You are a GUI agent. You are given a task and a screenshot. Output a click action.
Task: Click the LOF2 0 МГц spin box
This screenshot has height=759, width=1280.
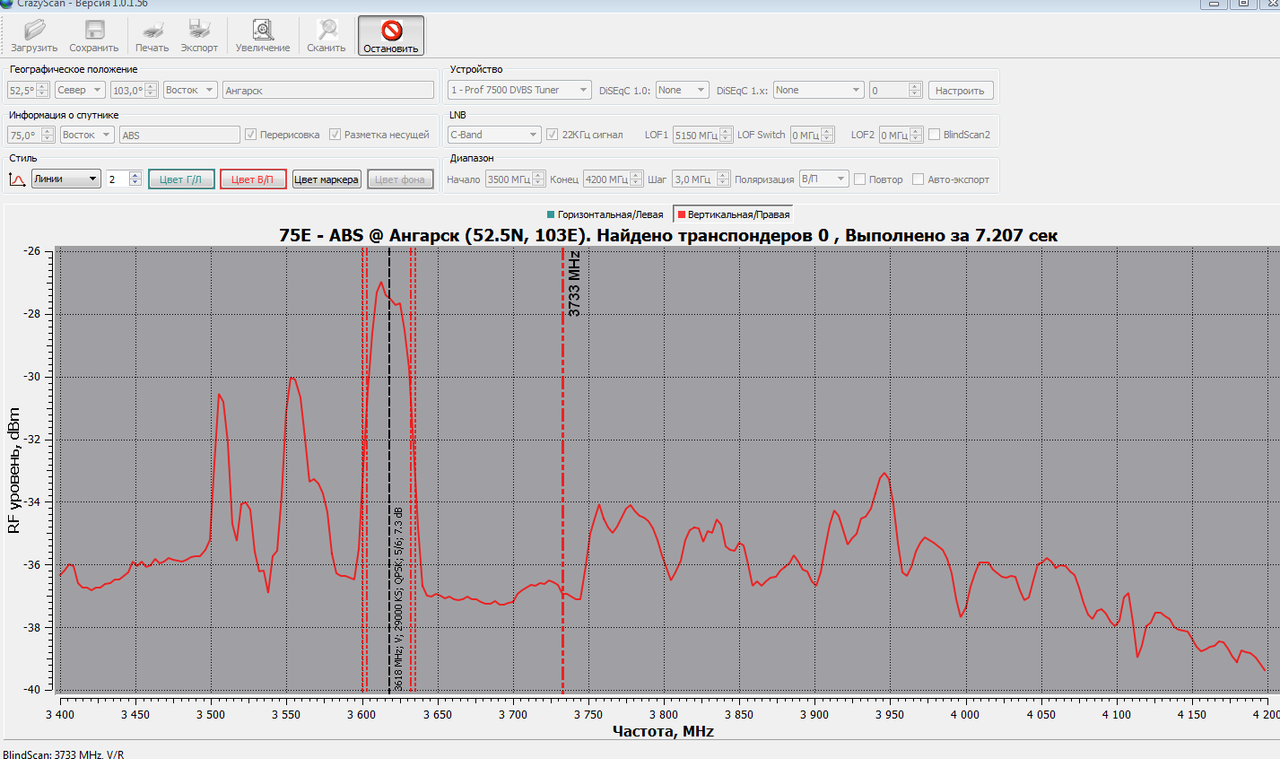tap(901, 134)
